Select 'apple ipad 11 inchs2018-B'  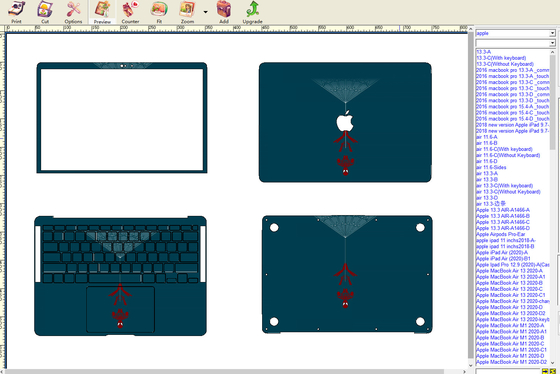click(505, 246)
